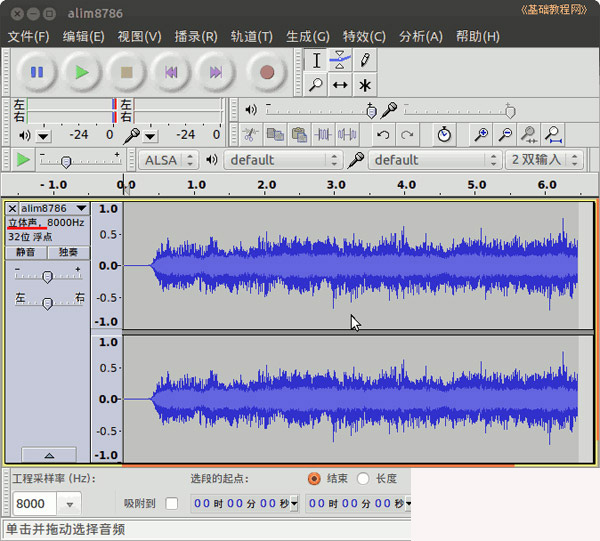Screen dimensions: 600x541
Task: Open the 2 双输入 channels dropdown
Action: [544, 160]
